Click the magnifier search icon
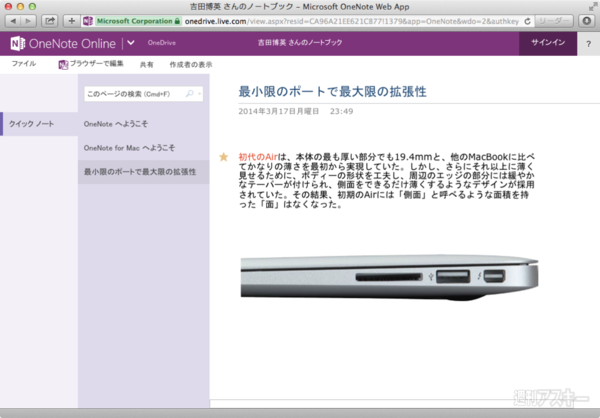600x418 pixels. click(190, 93)
